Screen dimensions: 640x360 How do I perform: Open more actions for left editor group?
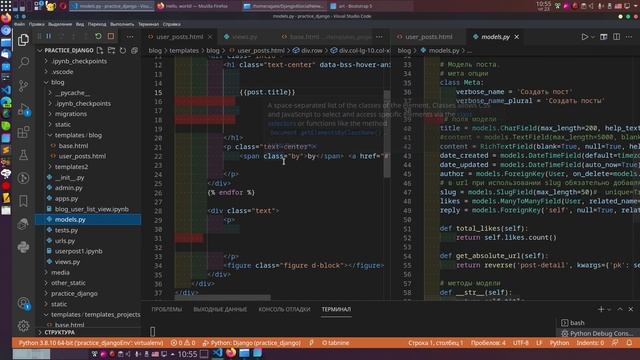(379, 37)
